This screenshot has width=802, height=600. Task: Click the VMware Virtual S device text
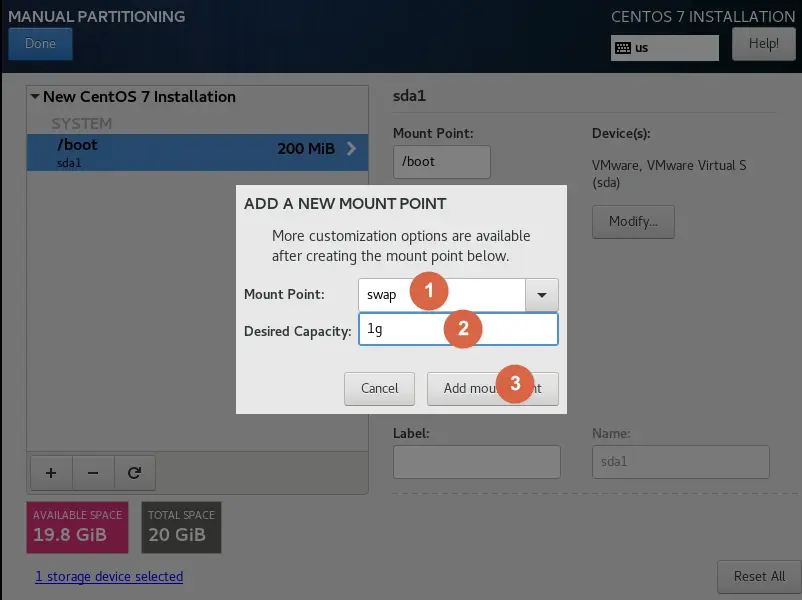[669, 174]
